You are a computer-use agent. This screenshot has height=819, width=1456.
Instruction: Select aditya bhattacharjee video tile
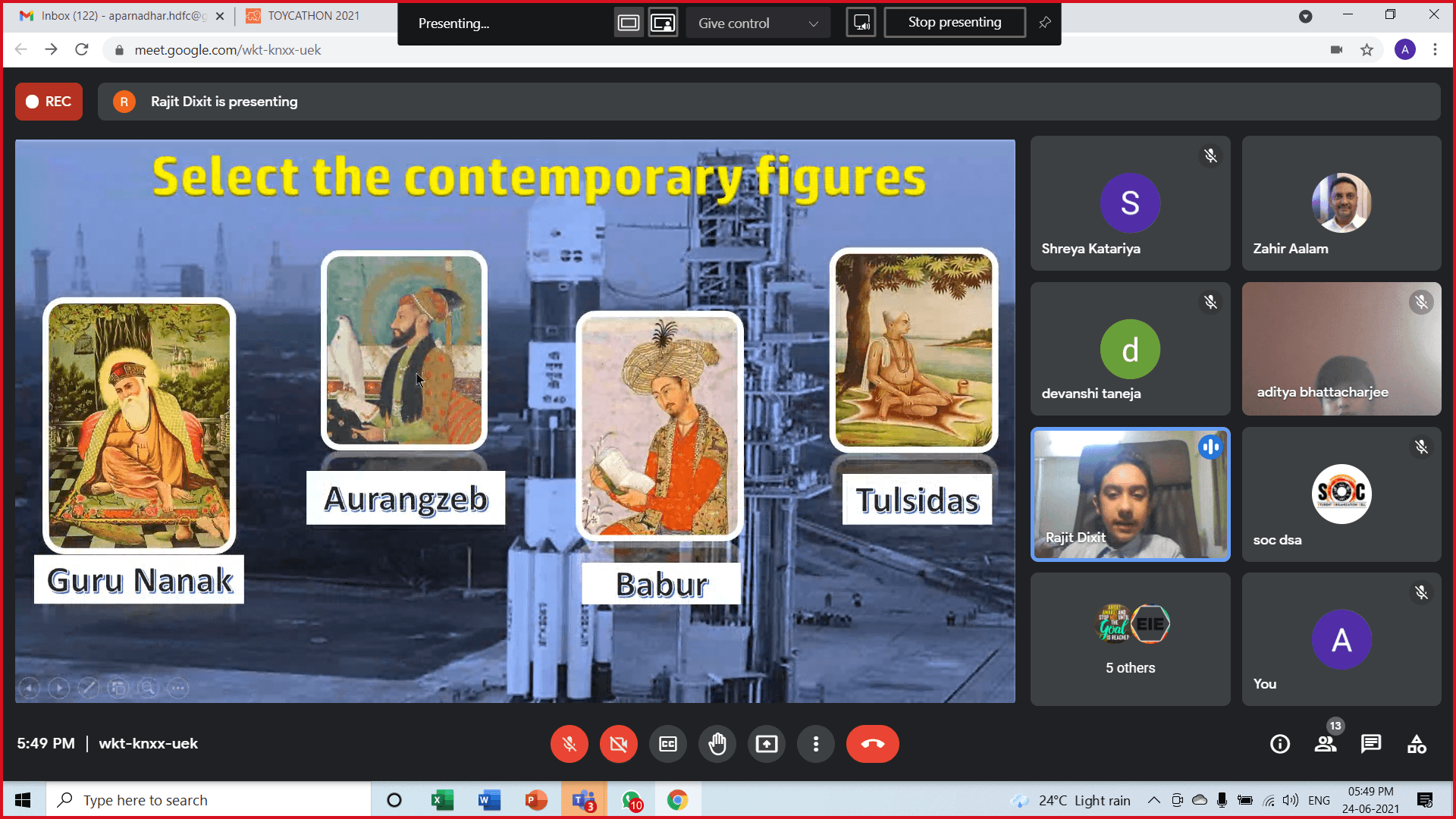[1341, 349]
